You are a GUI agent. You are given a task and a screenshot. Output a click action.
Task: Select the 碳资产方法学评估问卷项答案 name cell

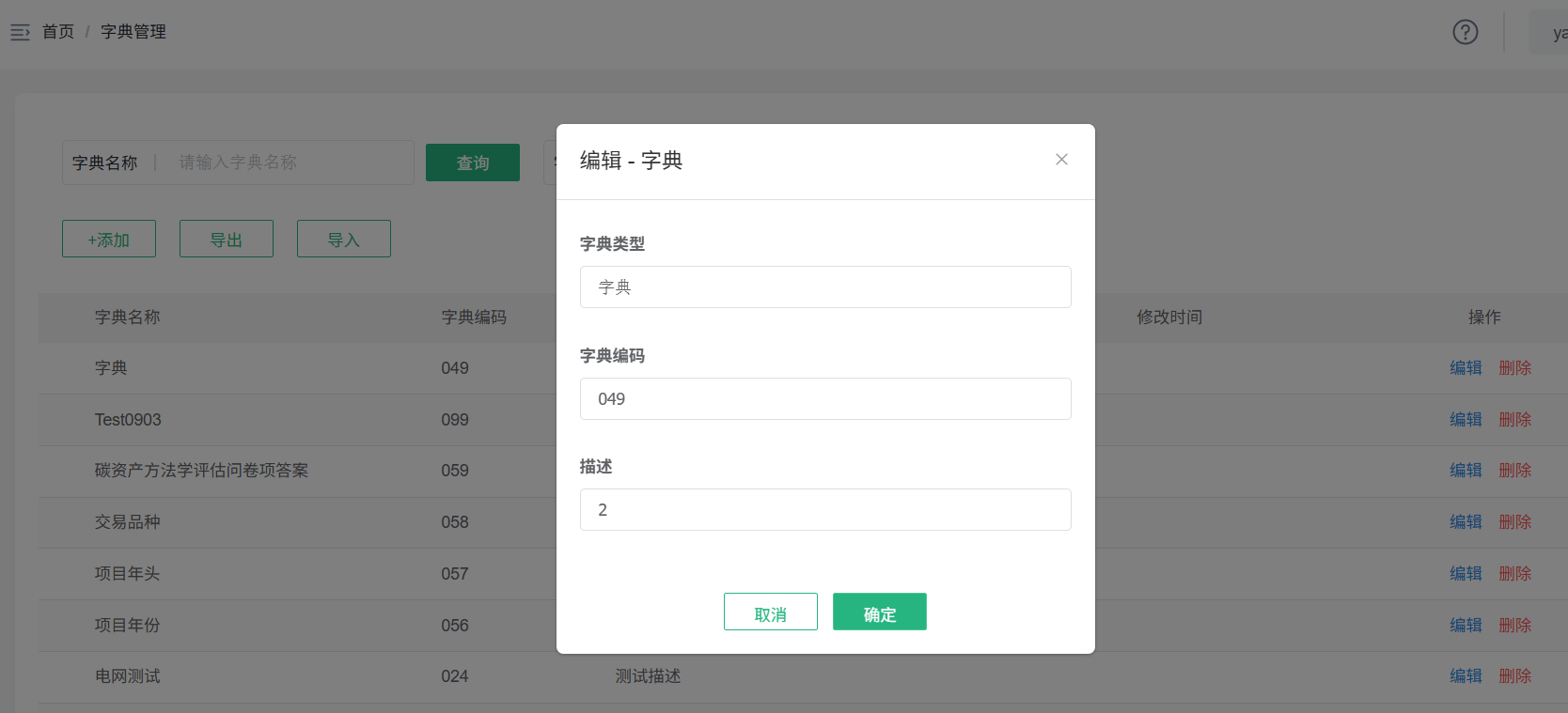coord(201,471)
